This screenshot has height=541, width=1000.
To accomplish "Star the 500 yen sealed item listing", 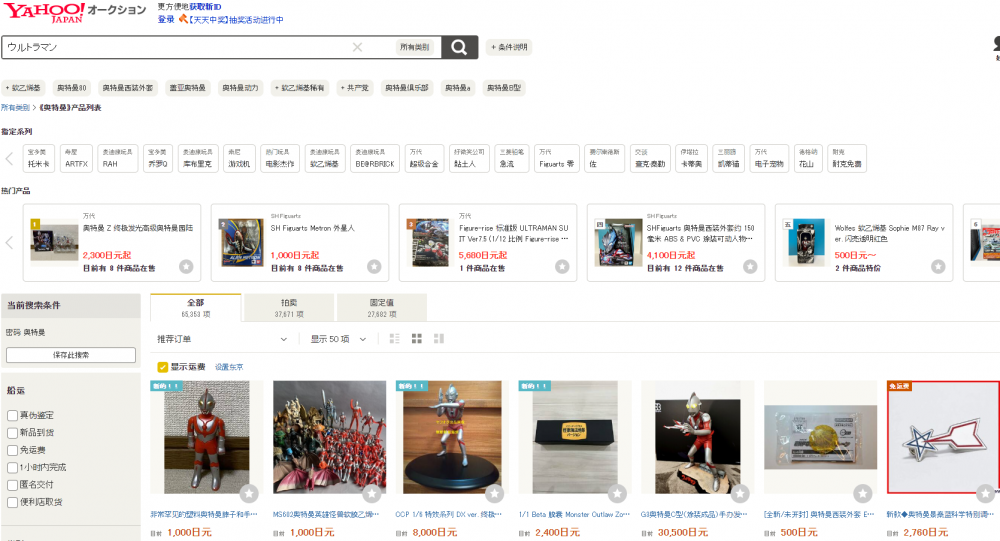I will 863,493.
